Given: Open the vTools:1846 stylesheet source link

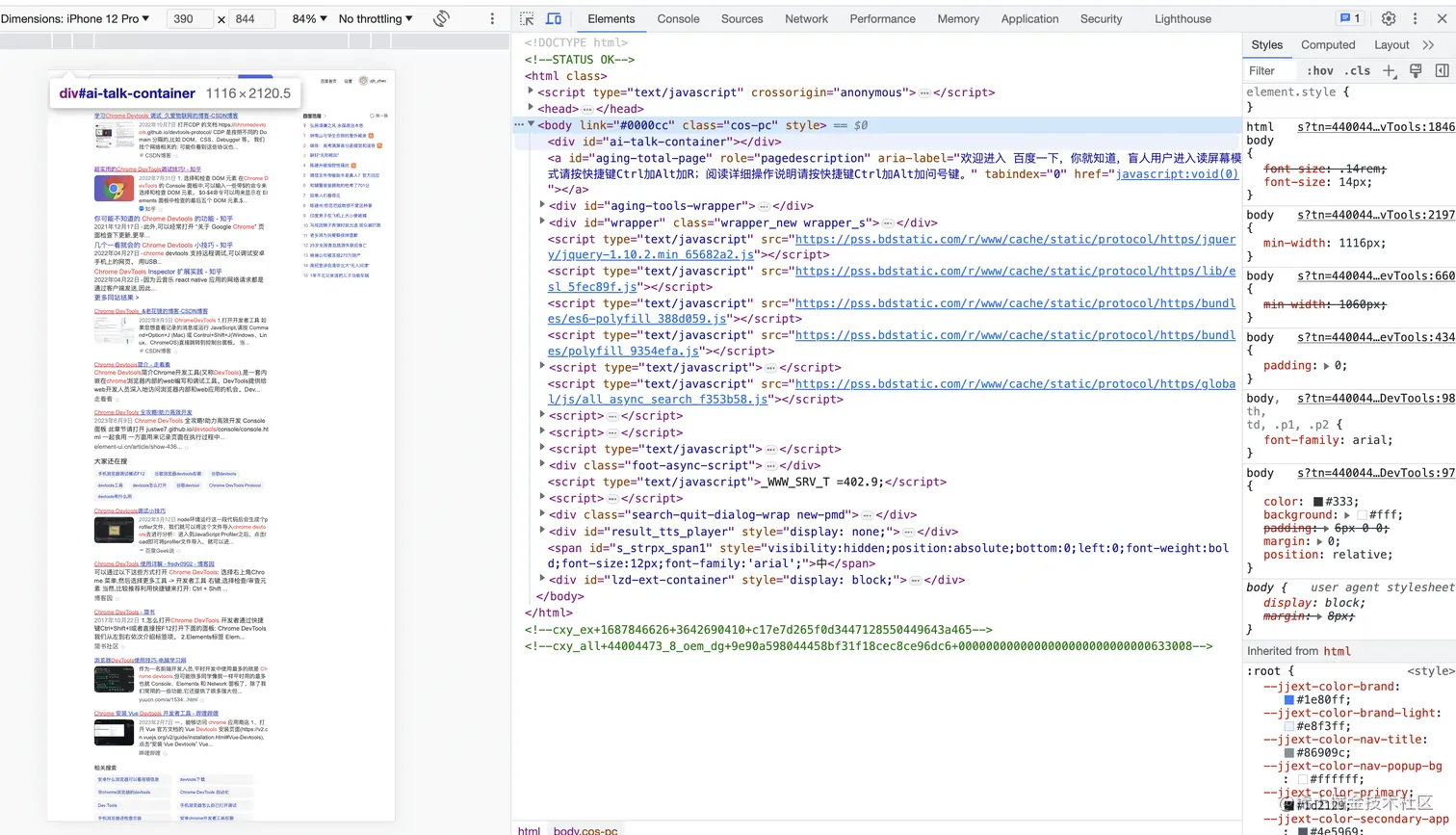Looking at the screenshot, I should tap(1375, 126).
